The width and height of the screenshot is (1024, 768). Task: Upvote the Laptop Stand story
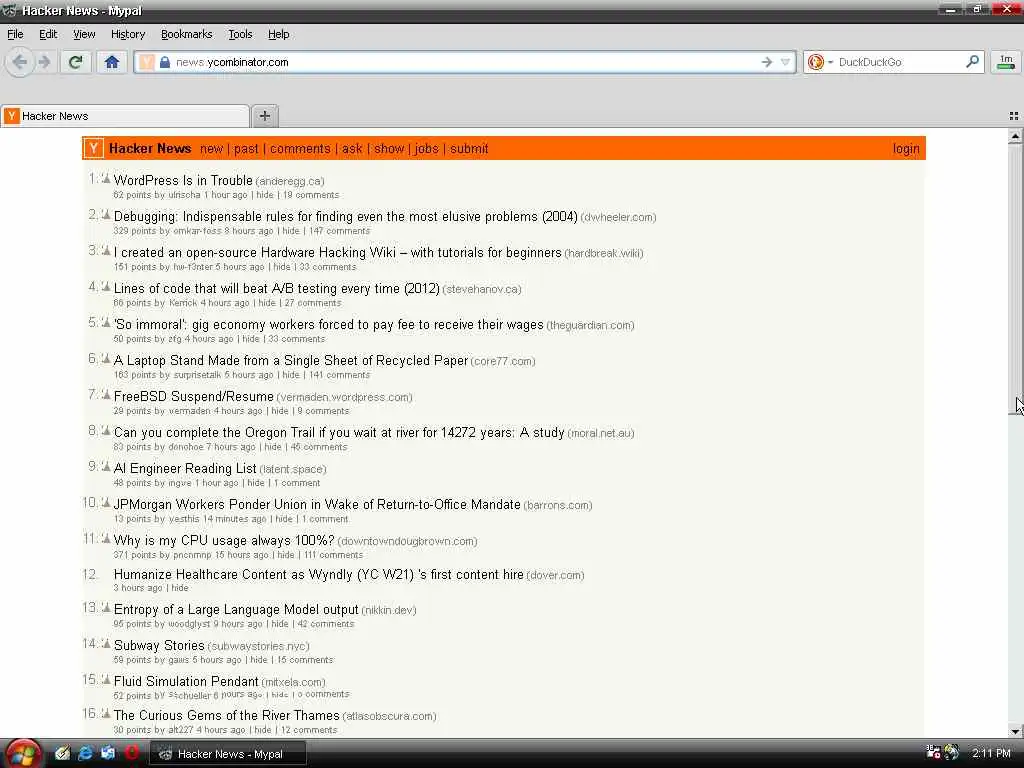click(106, 357)
